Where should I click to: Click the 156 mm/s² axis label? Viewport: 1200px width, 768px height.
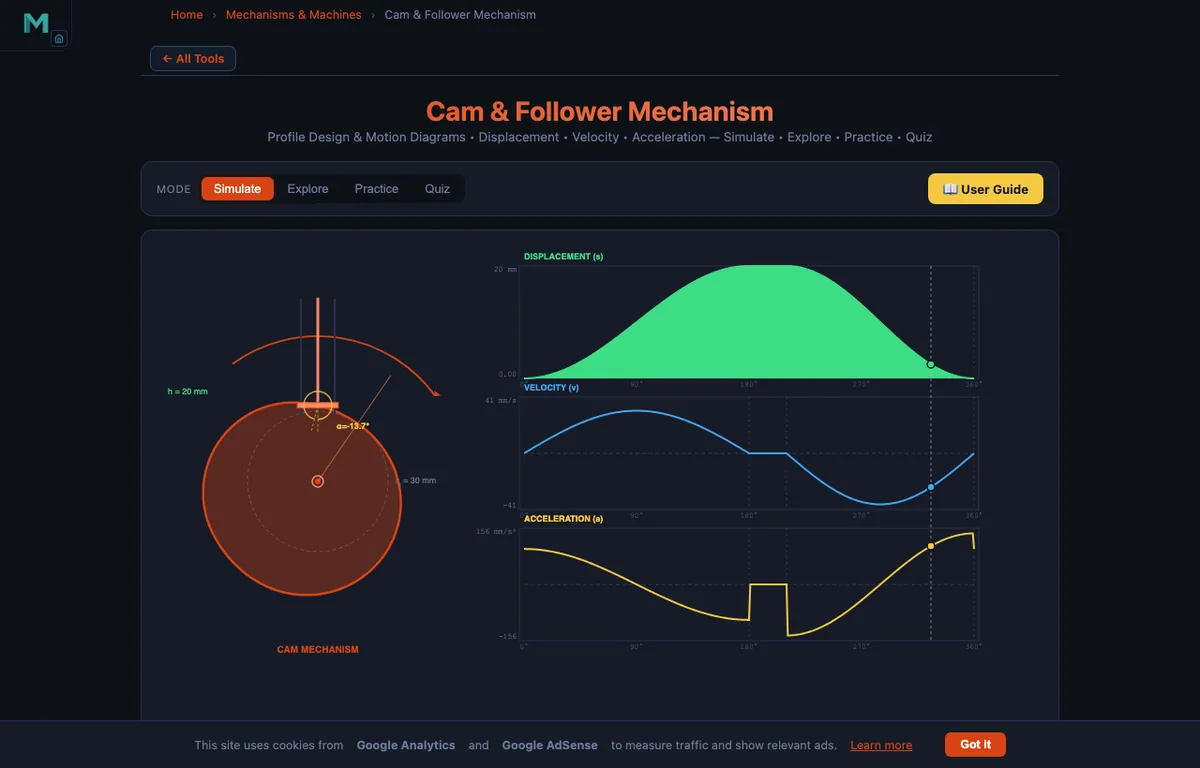coord(496,532)
